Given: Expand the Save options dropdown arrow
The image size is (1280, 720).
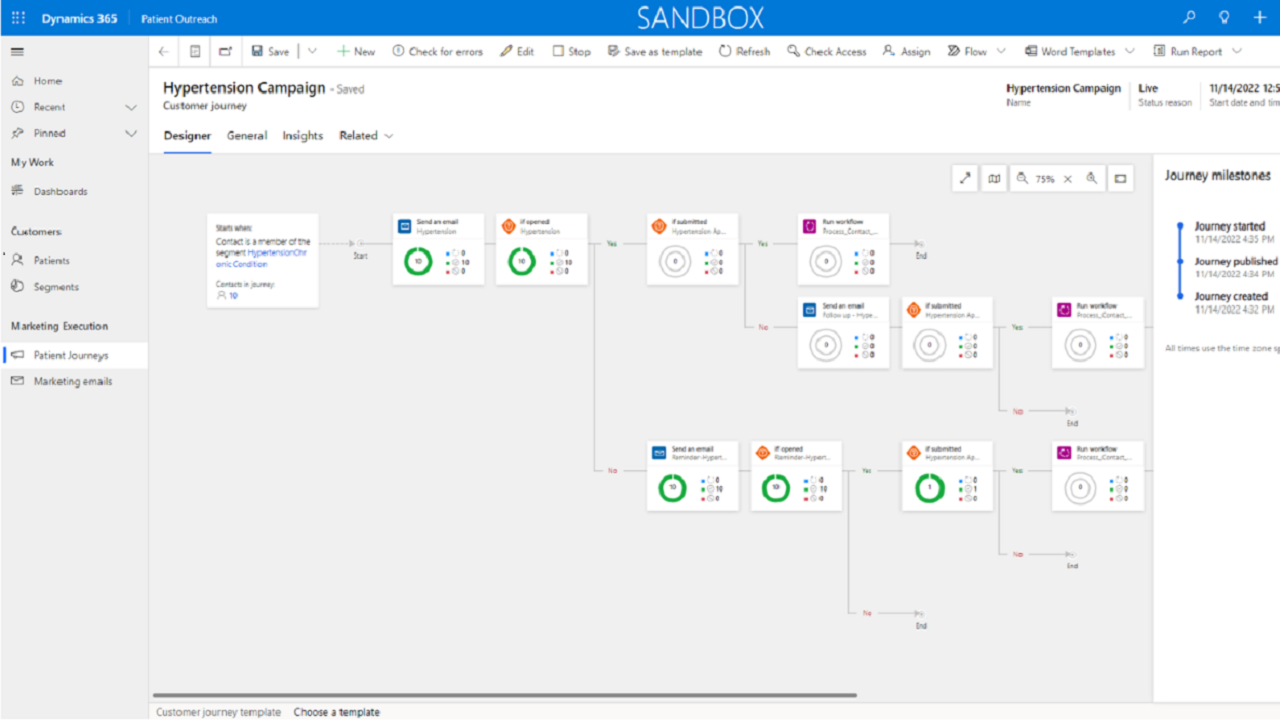Looking at the screenshot, I should pyautogui.click(x=312, y=51).
